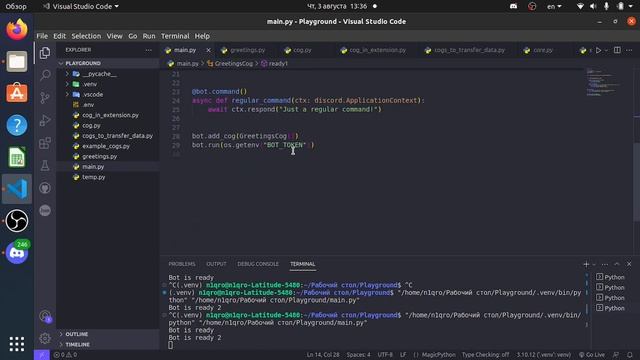This screenshot has height=360, width=640.
Task: Open the Explorer view in activity bar
Action: 45,53
